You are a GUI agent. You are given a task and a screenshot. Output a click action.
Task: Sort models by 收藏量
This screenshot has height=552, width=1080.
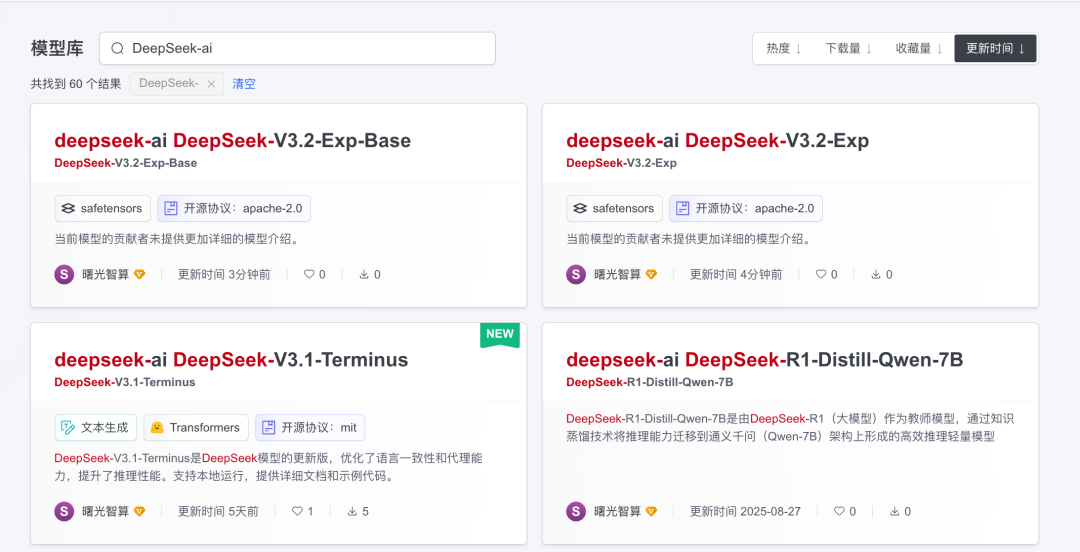919,48
